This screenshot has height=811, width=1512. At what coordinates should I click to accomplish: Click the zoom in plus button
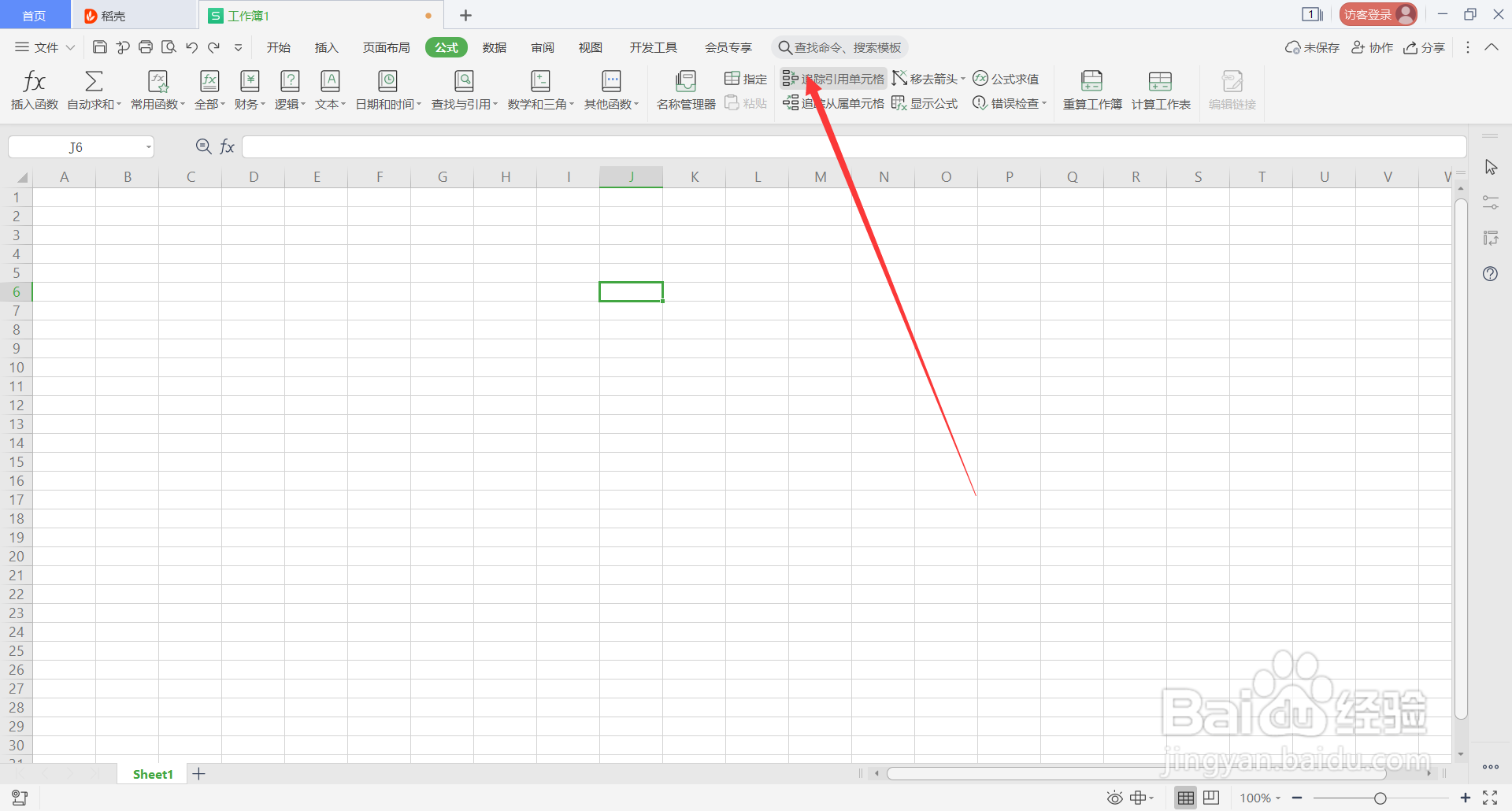pos(1465,798)
